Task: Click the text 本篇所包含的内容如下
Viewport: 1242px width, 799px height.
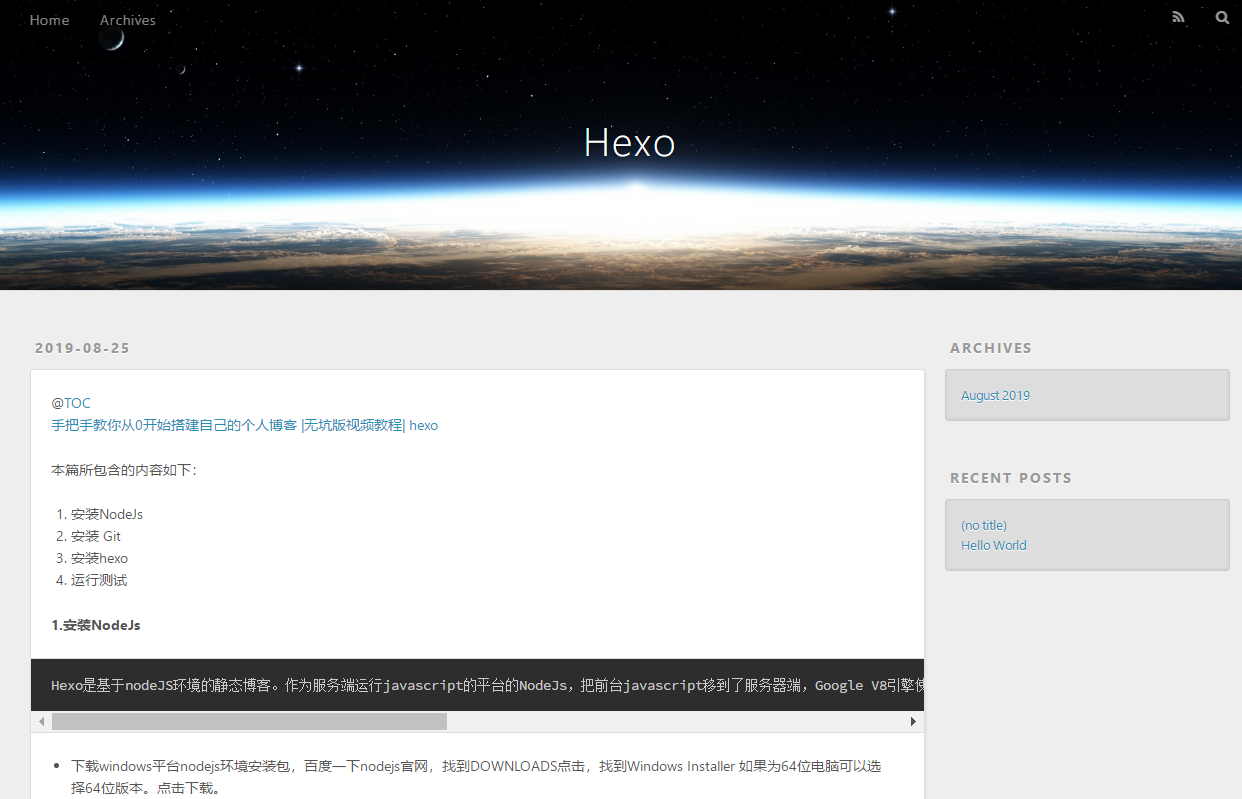Action: 124,470
